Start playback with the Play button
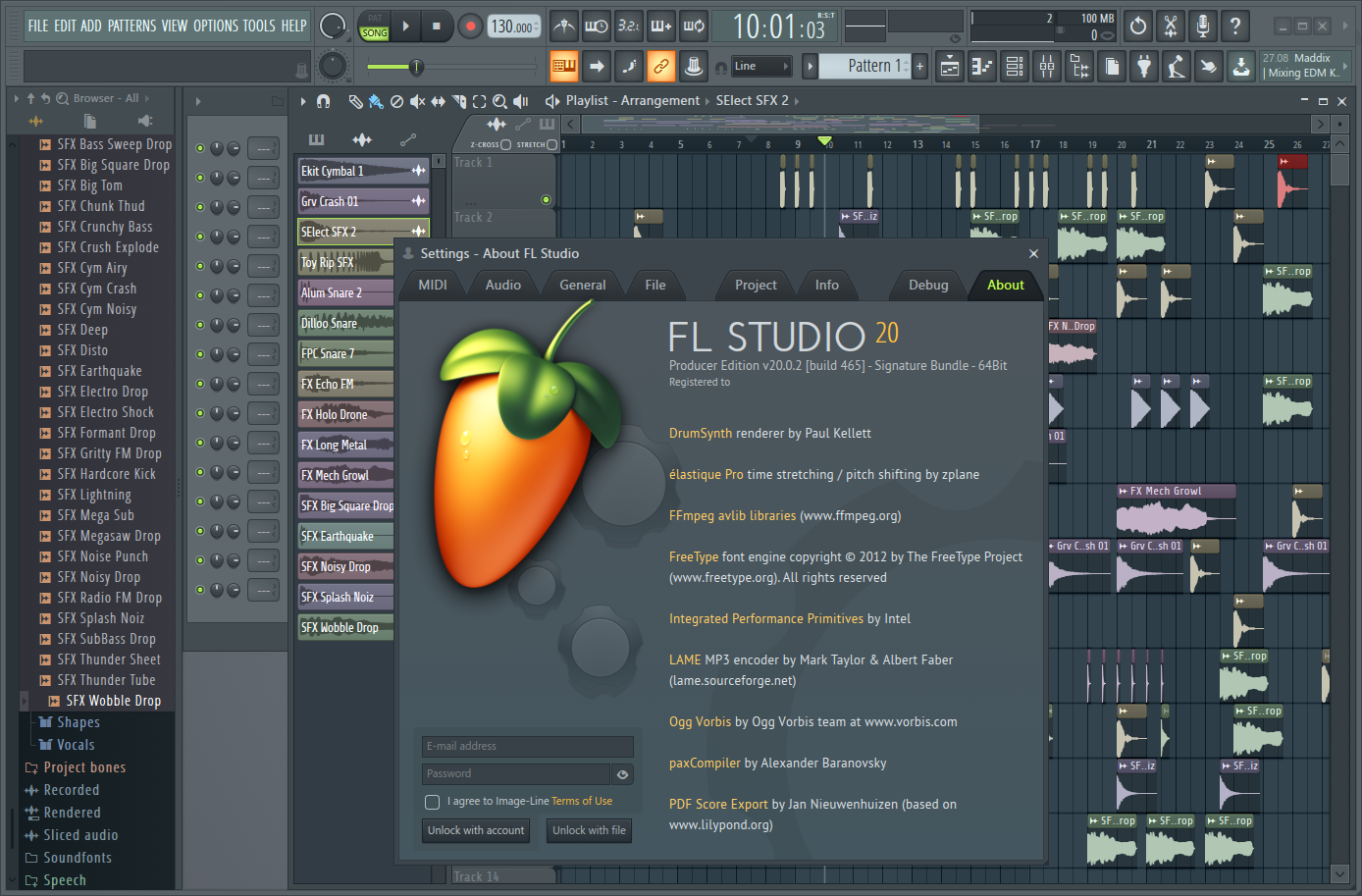This screenshot has width=1362, height=896. 405,26
